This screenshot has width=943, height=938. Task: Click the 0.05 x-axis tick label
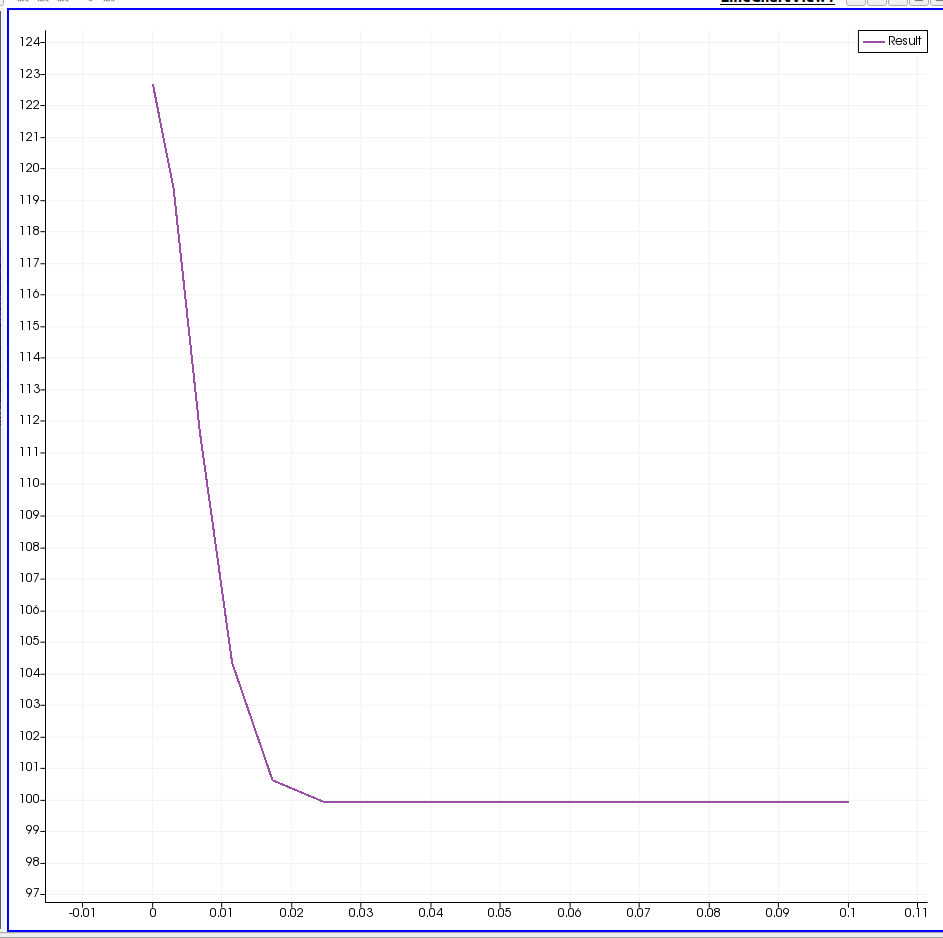coord(500,913)
